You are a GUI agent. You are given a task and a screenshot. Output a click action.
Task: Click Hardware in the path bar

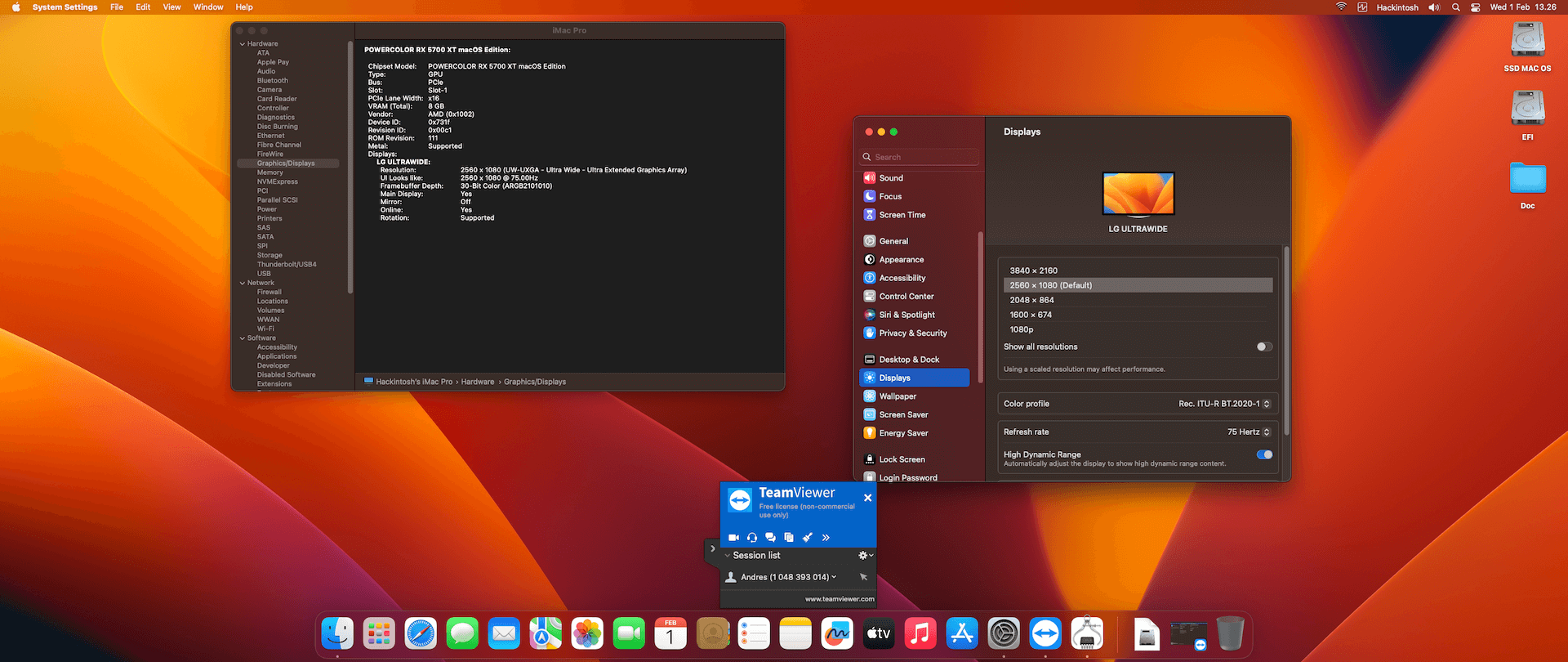(478, 382)
